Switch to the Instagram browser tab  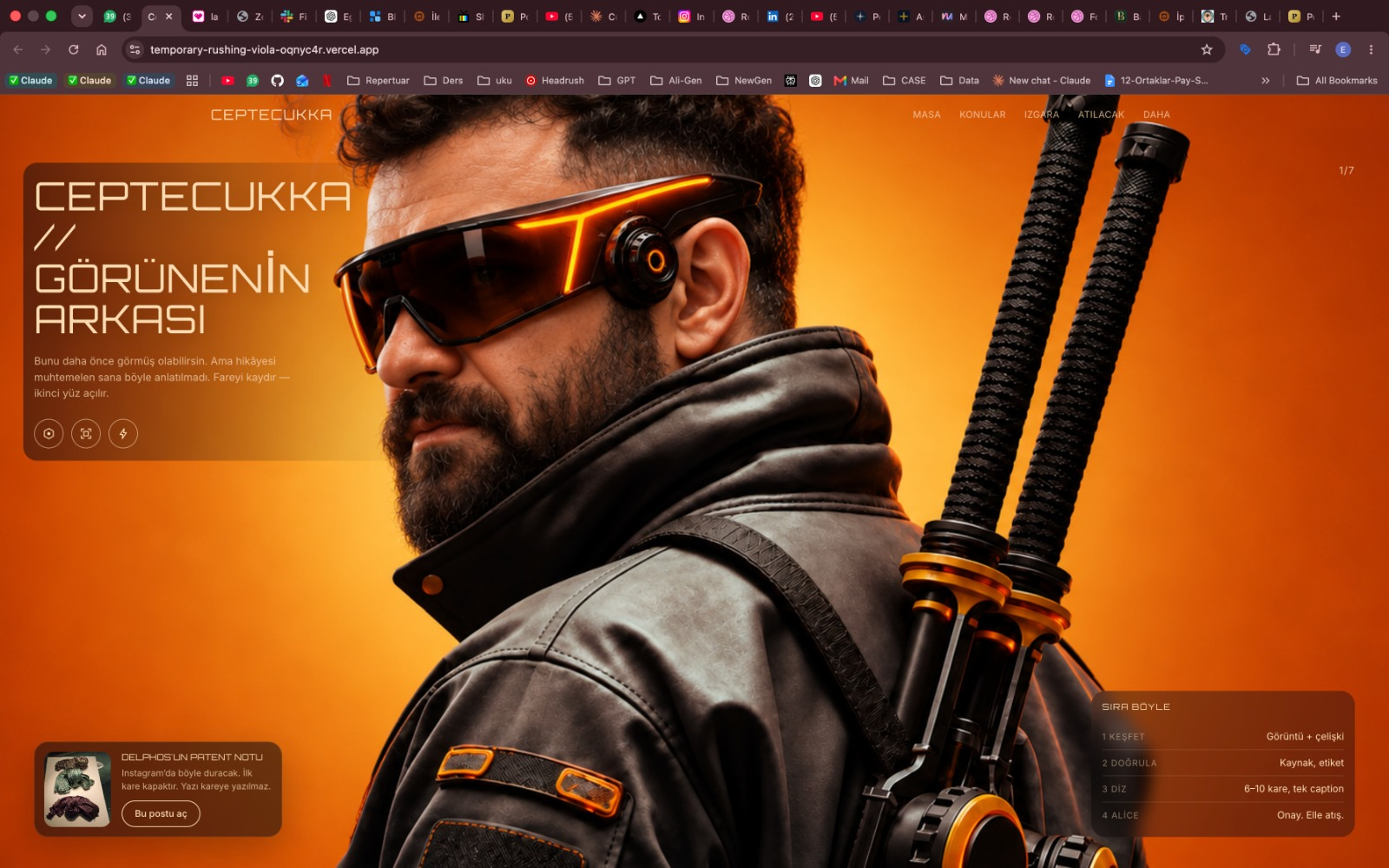pyautogui.click(x=691, y=16)
